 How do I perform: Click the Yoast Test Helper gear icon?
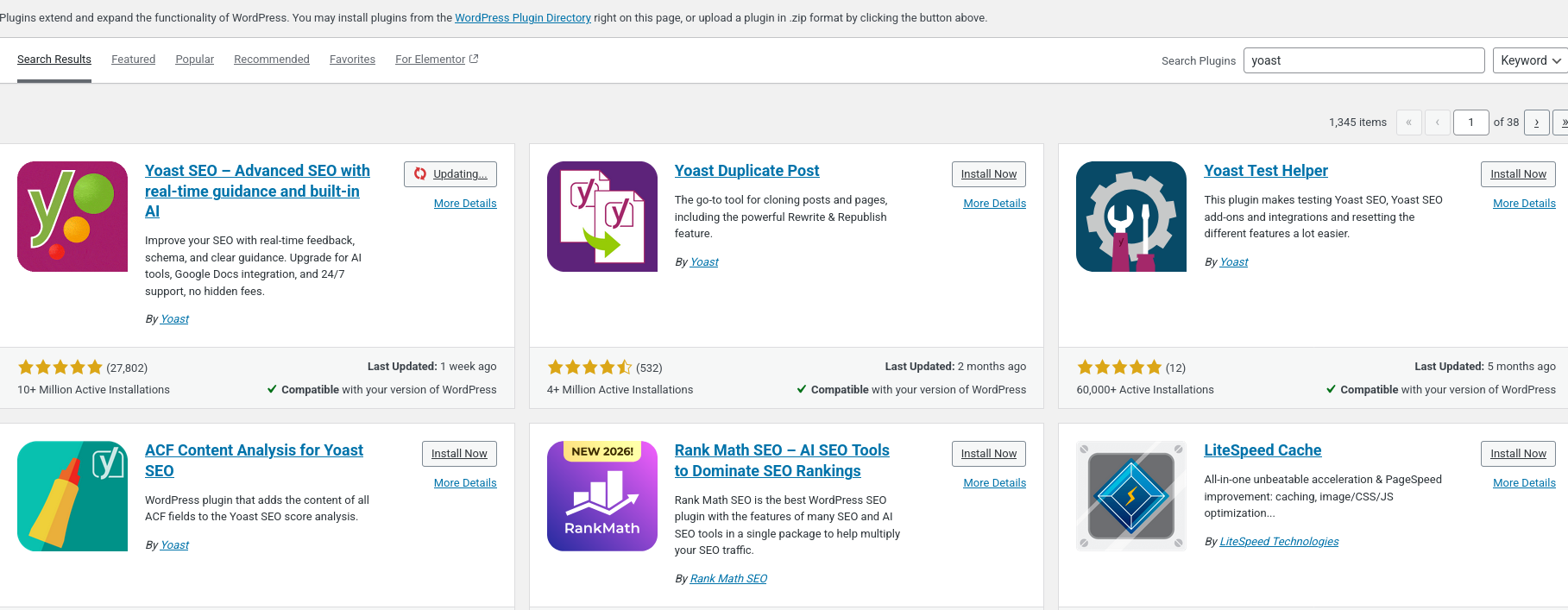[x=1131, y=217]
